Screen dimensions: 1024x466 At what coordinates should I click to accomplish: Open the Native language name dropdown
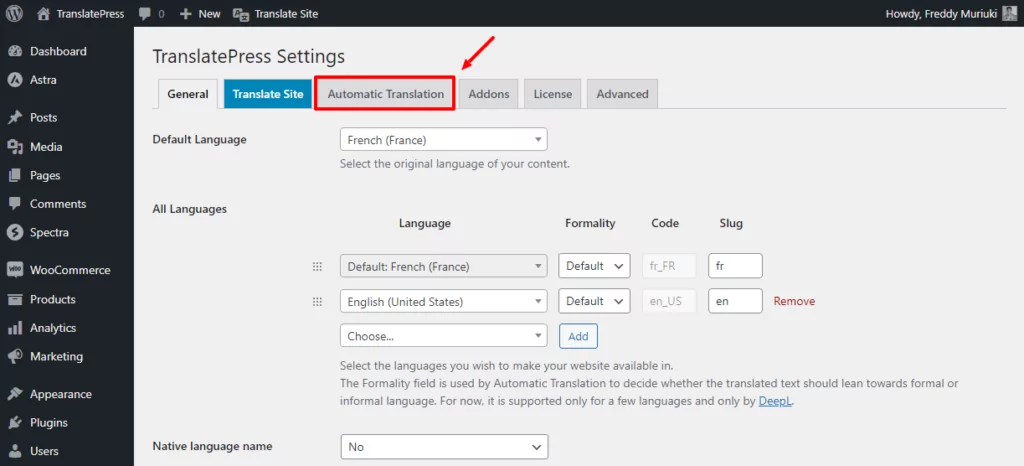tap(444, 447)
